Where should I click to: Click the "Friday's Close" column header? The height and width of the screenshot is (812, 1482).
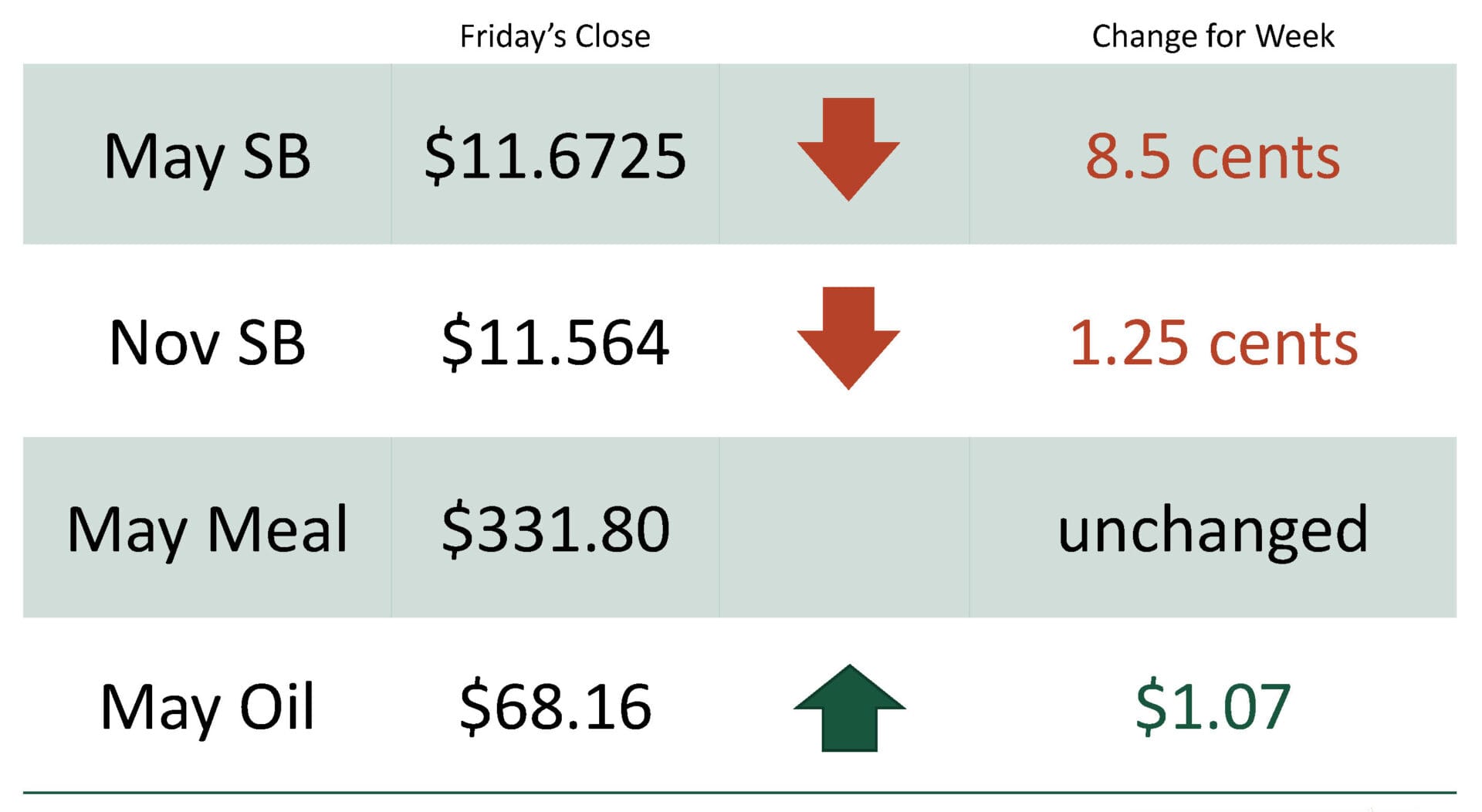pos(555,36)
